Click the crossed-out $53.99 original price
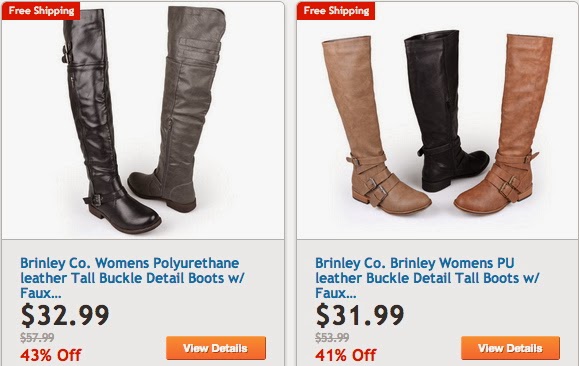Screen dimensions: 579x366 pyautogui.click(x=332, y=337)
